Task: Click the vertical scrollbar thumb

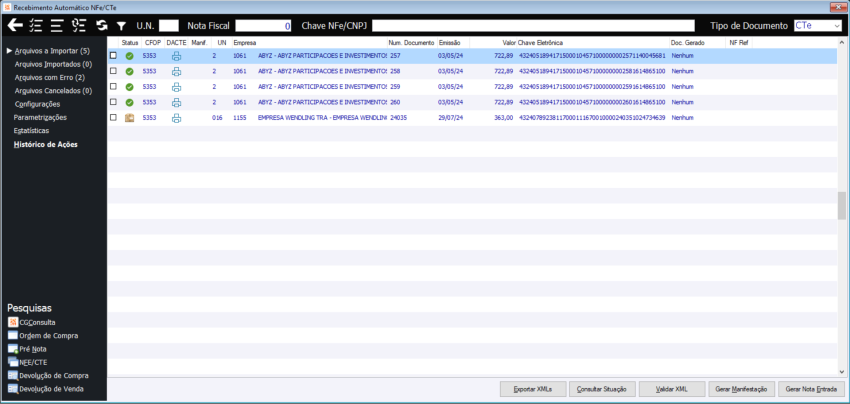Action: point(841,206)
